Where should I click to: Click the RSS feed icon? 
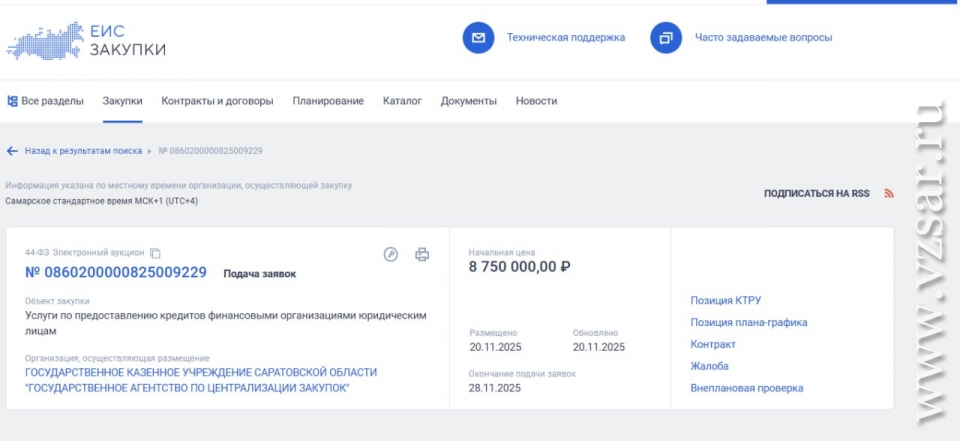[889, 193]
